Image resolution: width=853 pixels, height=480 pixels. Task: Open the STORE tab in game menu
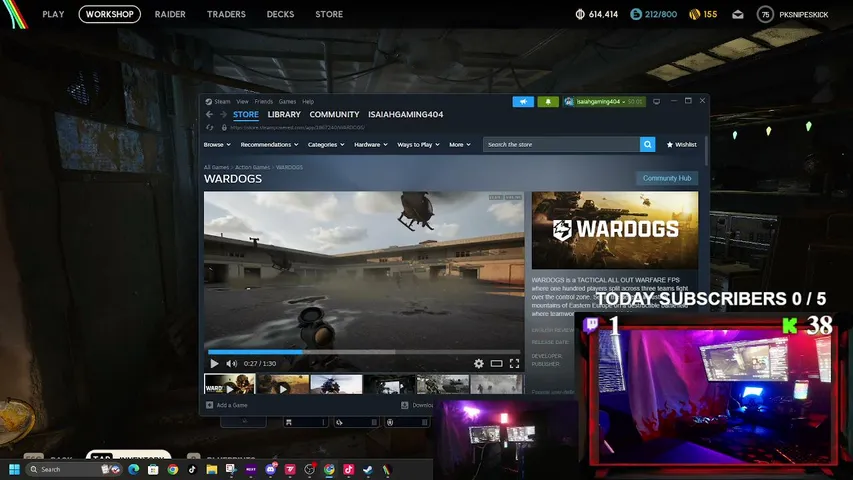[x=329, y=14]
